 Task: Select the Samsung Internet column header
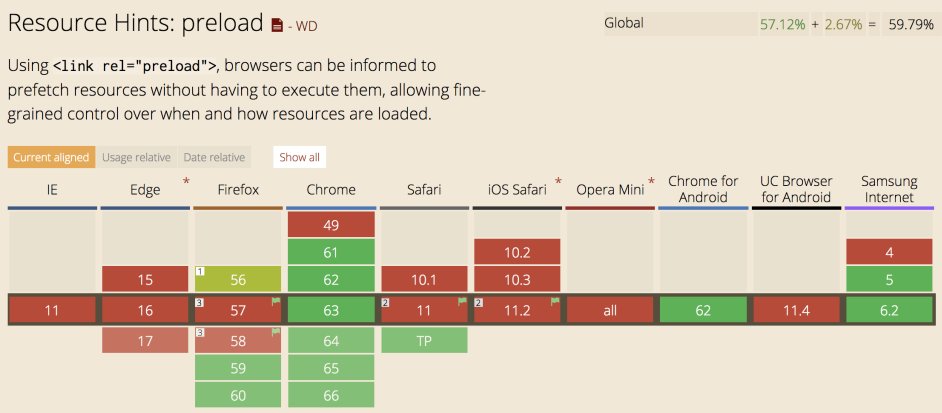pyautogui.click(x=889, y=189)
